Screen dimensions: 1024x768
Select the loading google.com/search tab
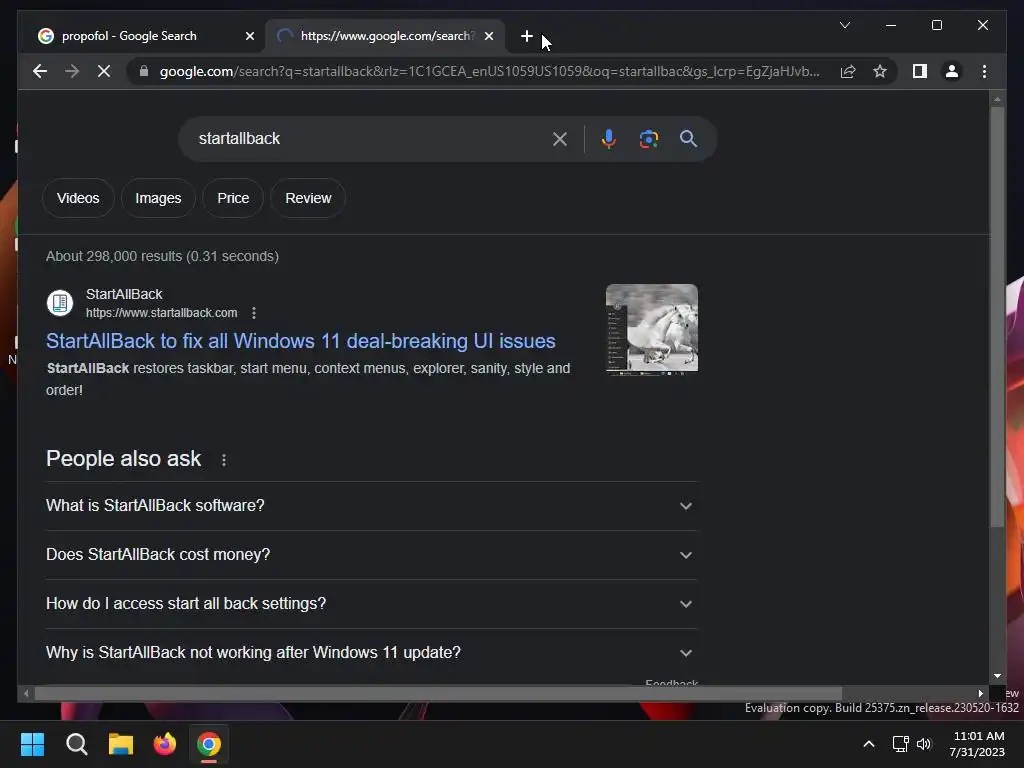pyautogui.click(x=385, y=36)
